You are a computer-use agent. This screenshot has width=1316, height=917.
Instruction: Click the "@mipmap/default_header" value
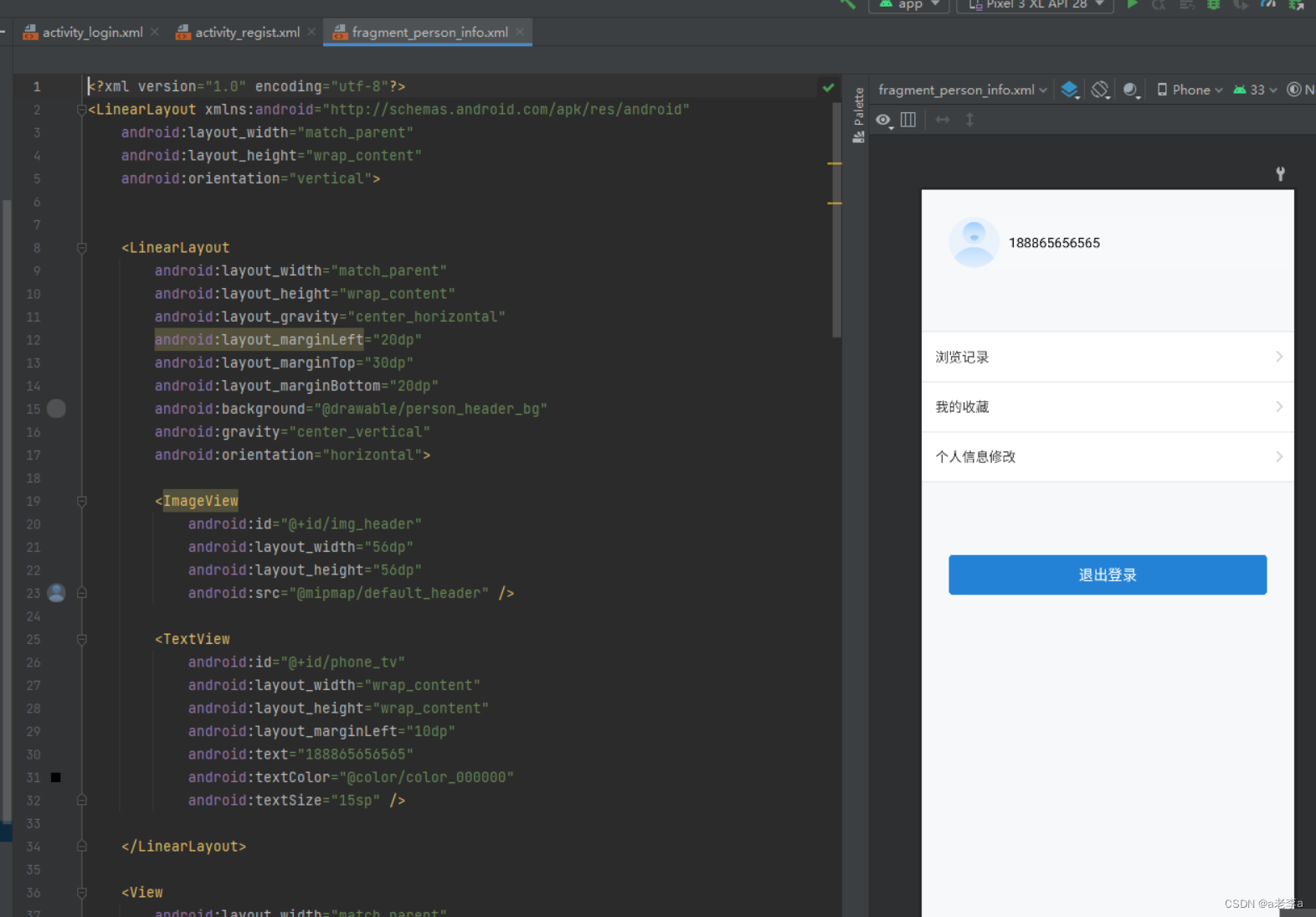(388, 593)
